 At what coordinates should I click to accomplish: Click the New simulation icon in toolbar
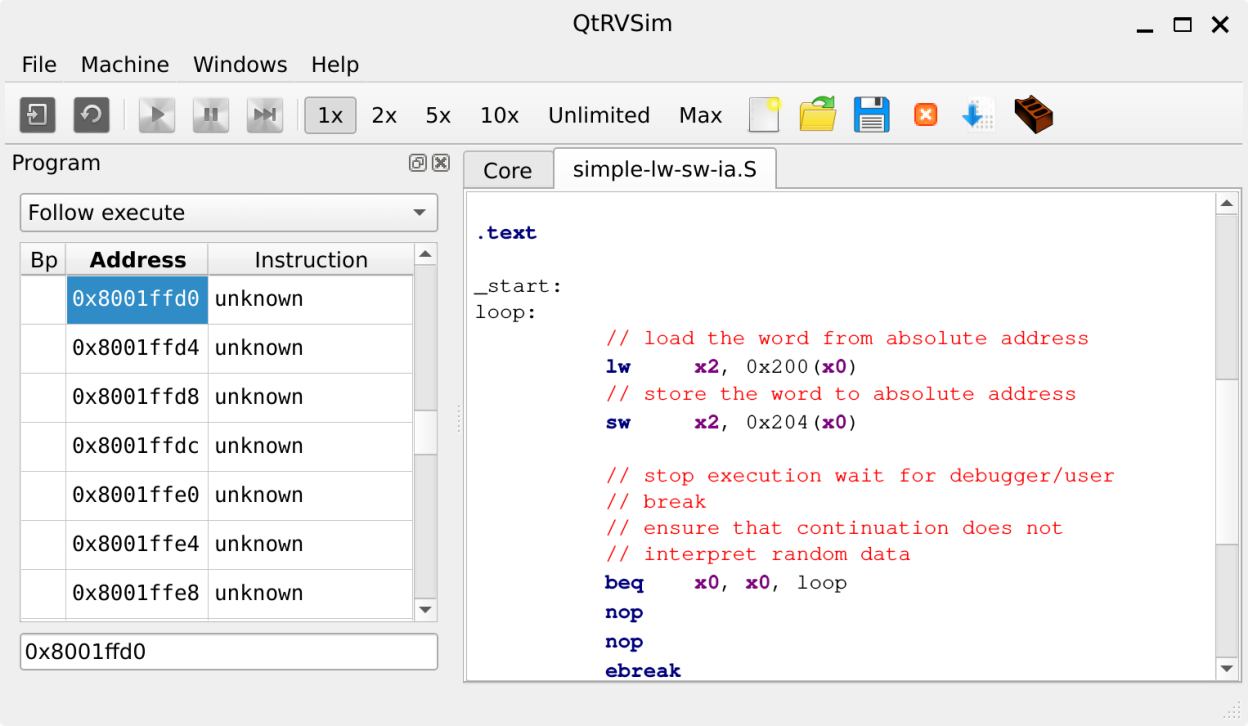coord(37,115)
